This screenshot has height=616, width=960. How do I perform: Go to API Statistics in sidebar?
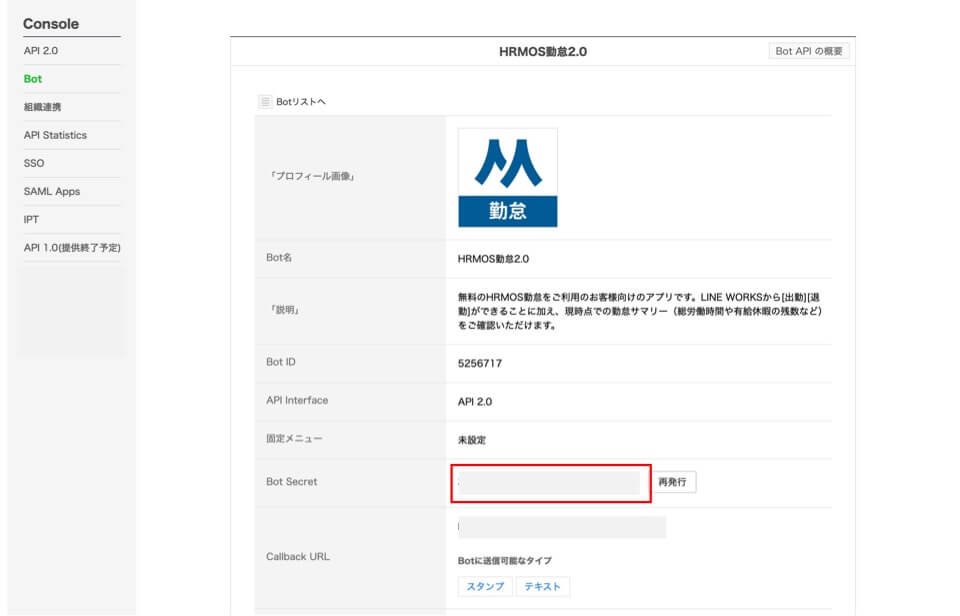[55, 135]
